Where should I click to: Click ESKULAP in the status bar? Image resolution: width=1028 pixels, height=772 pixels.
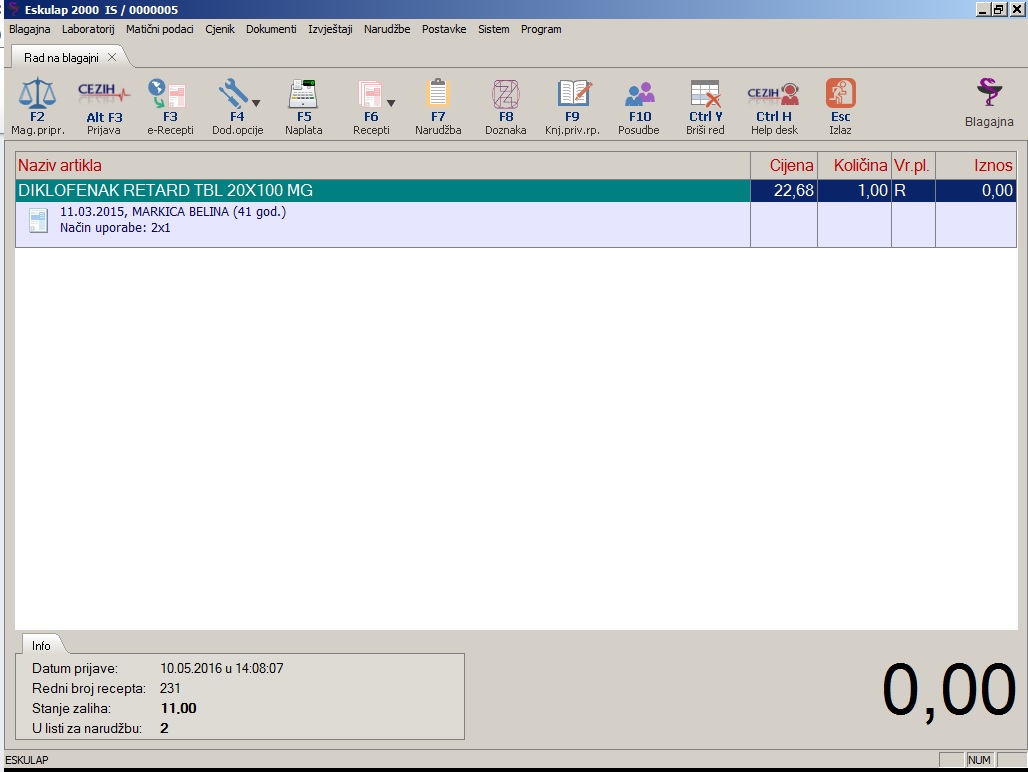click(27, 760)
